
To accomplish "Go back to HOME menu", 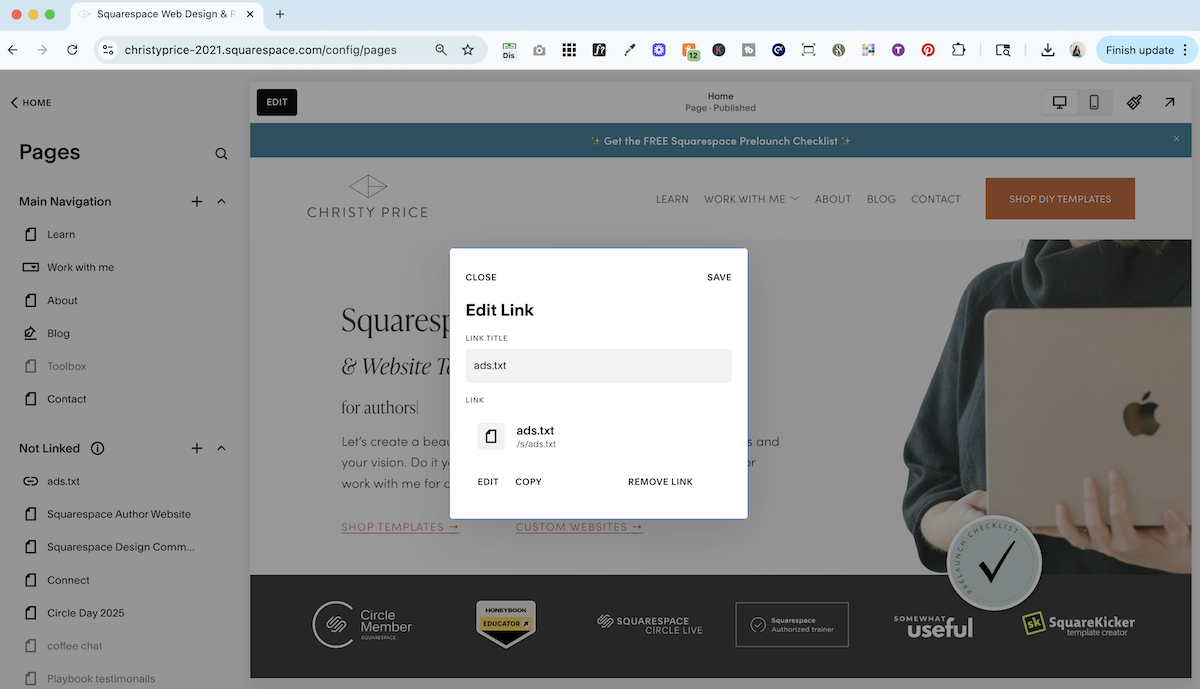I will 31,102.
